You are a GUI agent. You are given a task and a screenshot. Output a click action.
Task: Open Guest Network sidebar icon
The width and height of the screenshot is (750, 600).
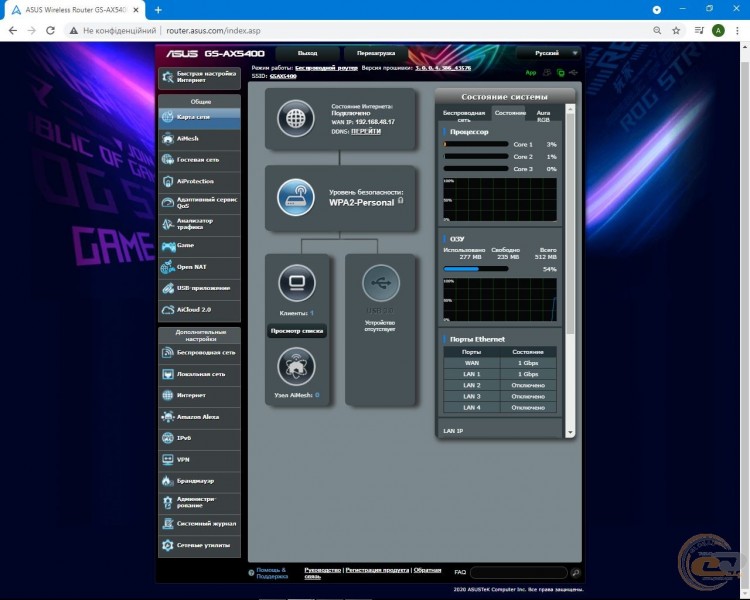tap(167, 159)
